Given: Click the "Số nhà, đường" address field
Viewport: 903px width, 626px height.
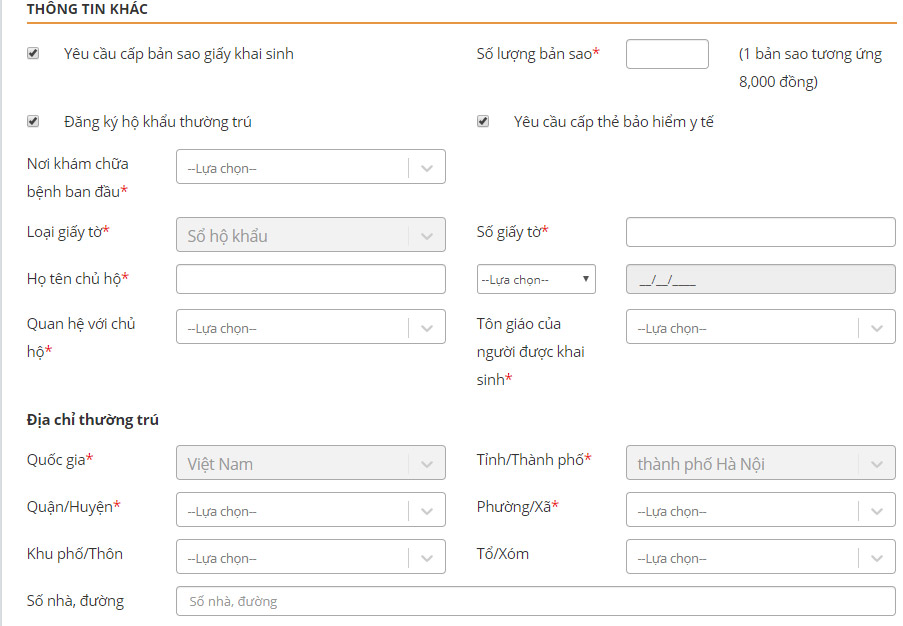Looking at the screenshot, I should click(537, 601).
